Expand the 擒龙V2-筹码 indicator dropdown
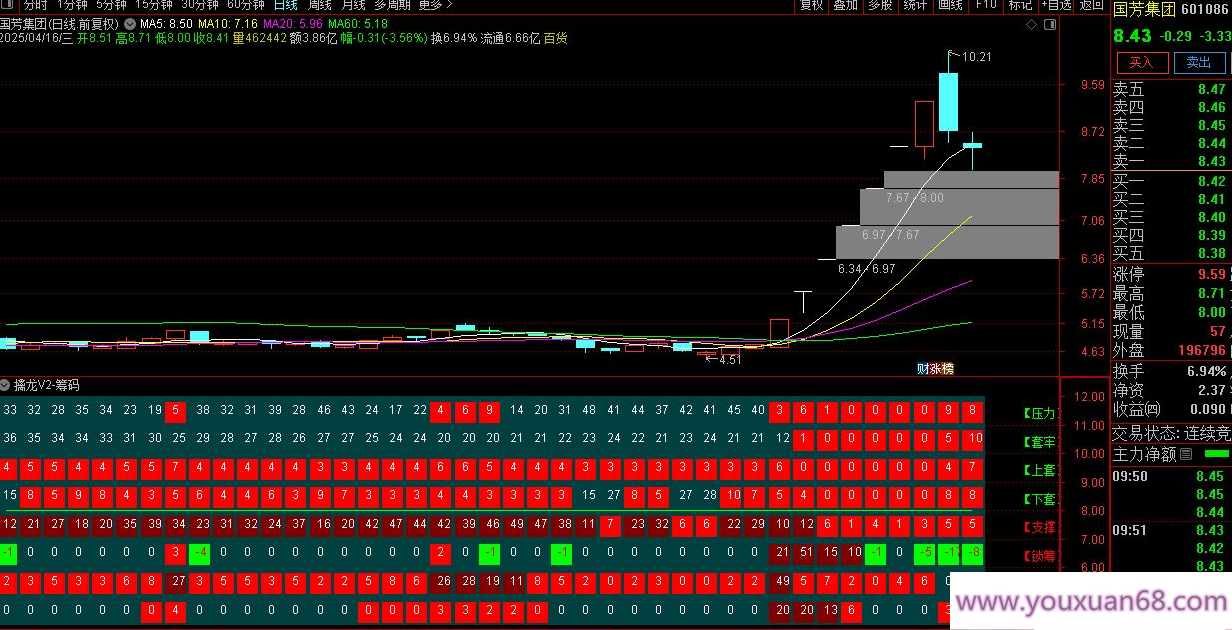This screenshot has height=630, width=1232. coord(6,385)
